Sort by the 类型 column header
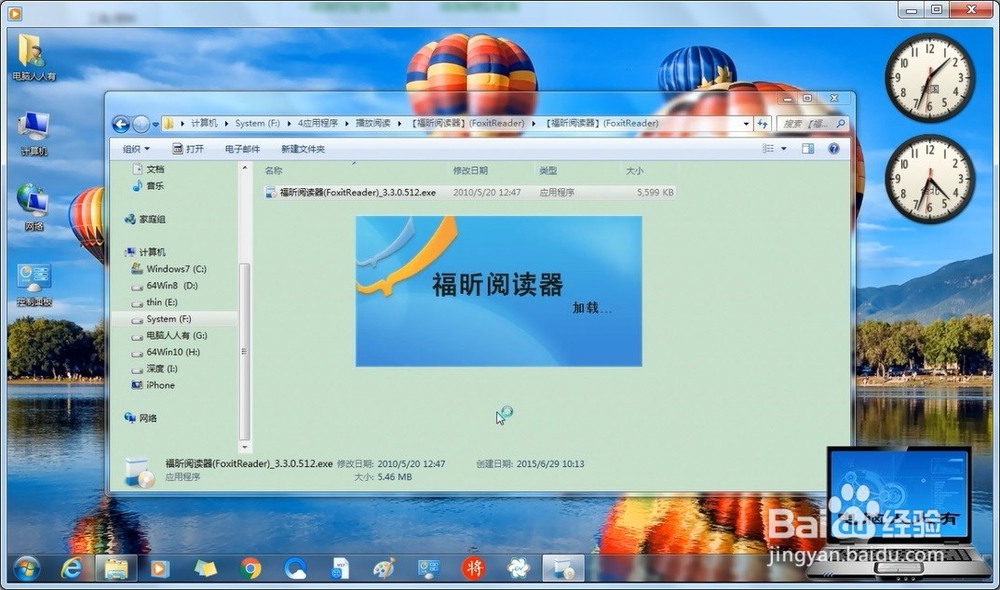1000x590 pixels. pyautogui.click(x=548, y=170)
